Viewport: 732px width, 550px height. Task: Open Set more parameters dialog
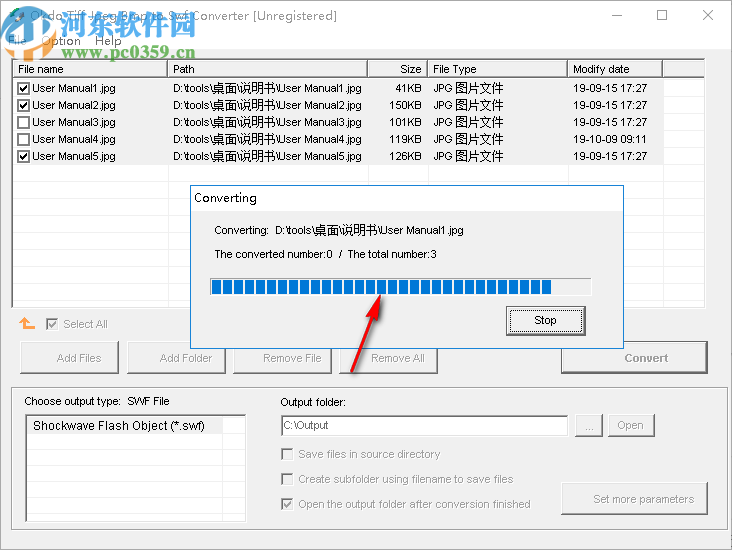[634, 499]
